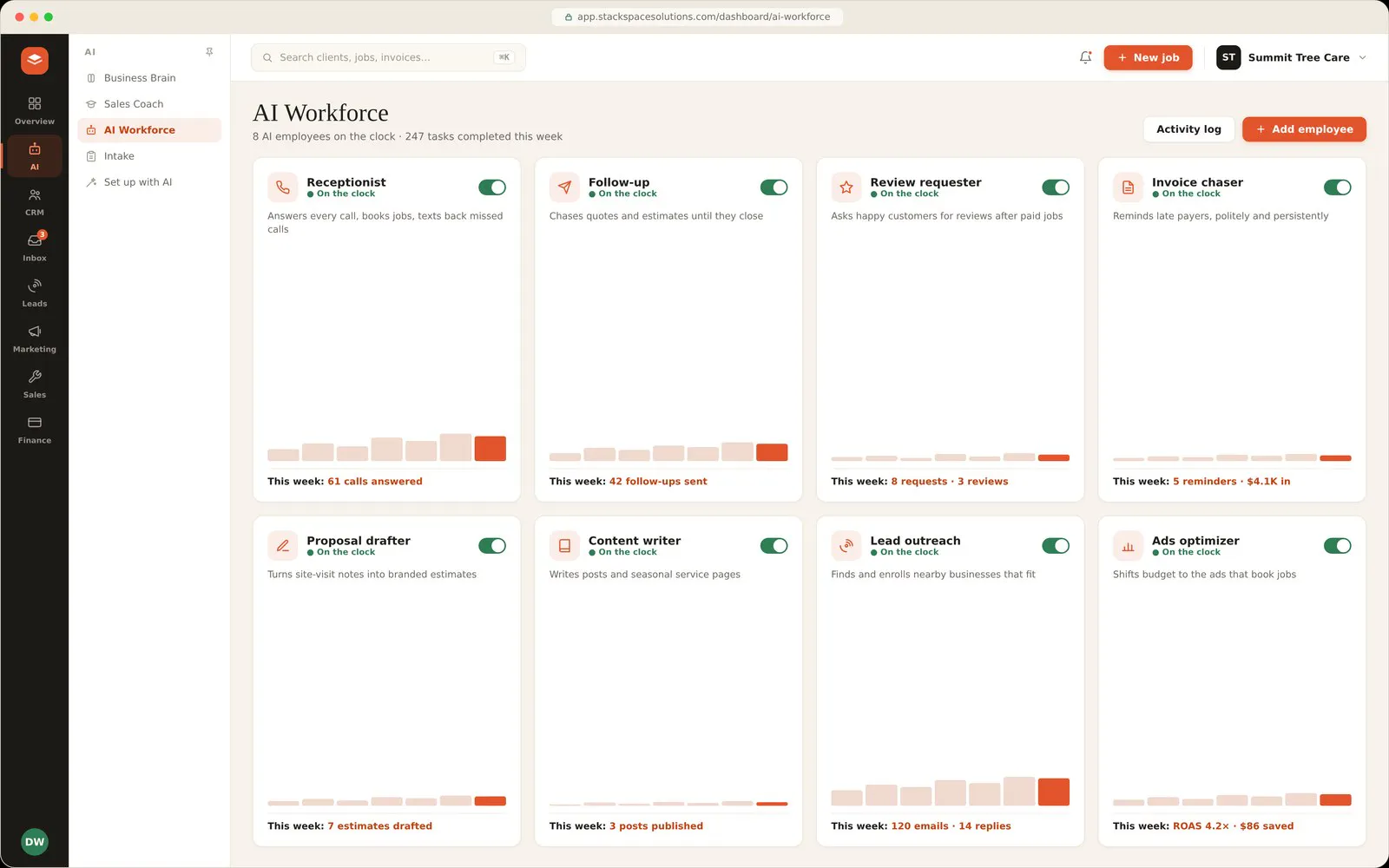1389x868 pixels.
Task: Toggle the Proposal drafter switch
Action: pos(492,546)
